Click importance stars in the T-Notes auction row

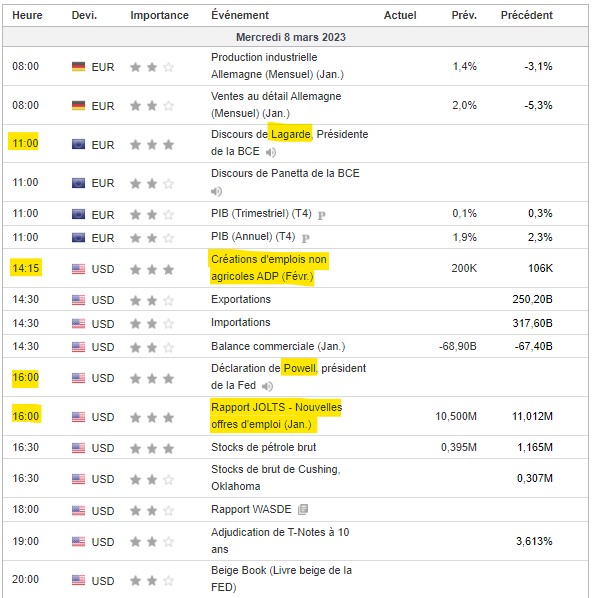(x=152, y=542)
